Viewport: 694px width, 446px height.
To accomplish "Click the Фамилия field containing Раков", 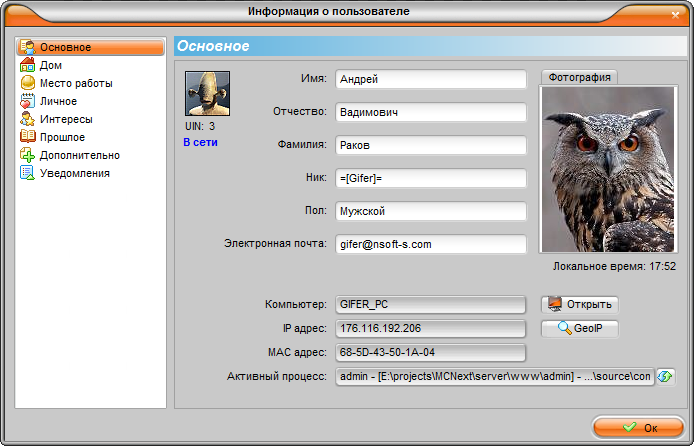I will point(431,146).
